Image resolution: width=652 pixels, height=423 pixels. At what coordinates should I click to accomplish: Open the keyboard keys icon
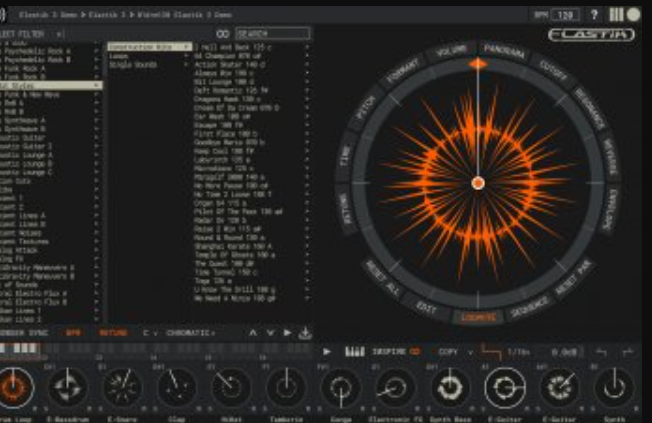pyautogui.click(x=355, y=352)
